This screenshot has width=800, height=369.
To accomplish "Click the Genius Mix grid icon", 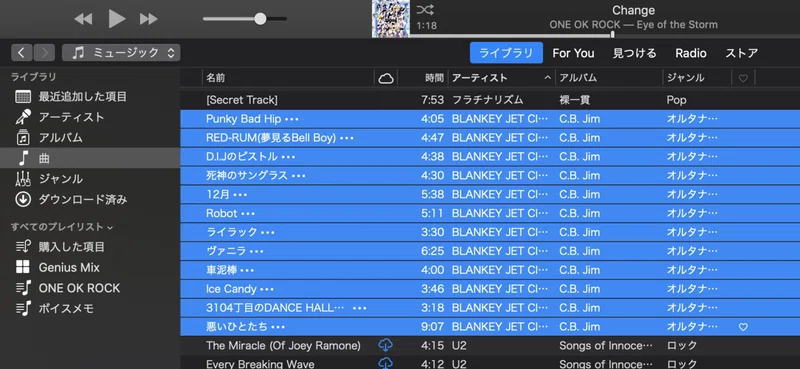I will pyautogui.click(x=23, y=267).
